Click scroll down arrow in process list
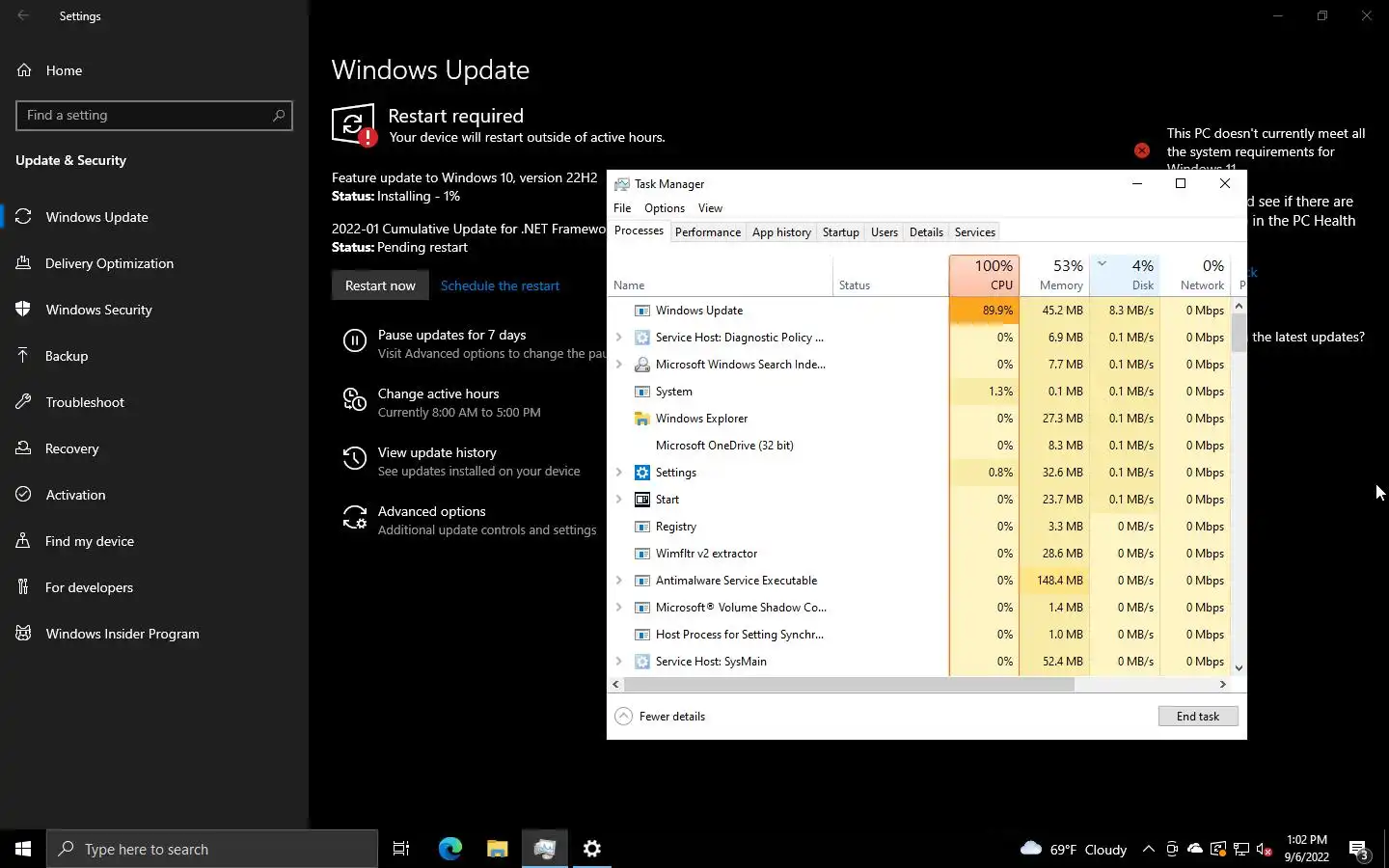 click(x=1239, y=667)
